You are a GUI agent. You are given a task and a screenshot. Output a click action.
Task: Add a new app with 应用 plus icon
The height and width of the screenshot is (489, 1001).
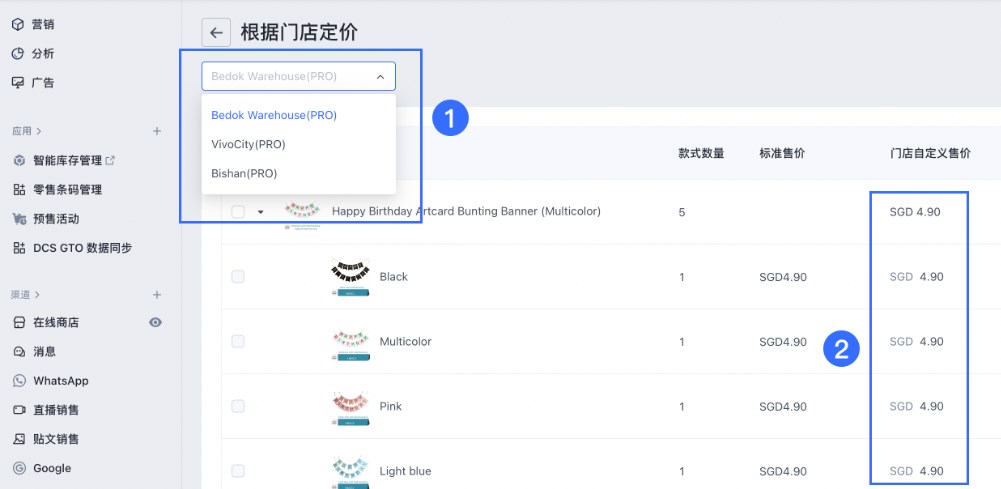point(157,131)
